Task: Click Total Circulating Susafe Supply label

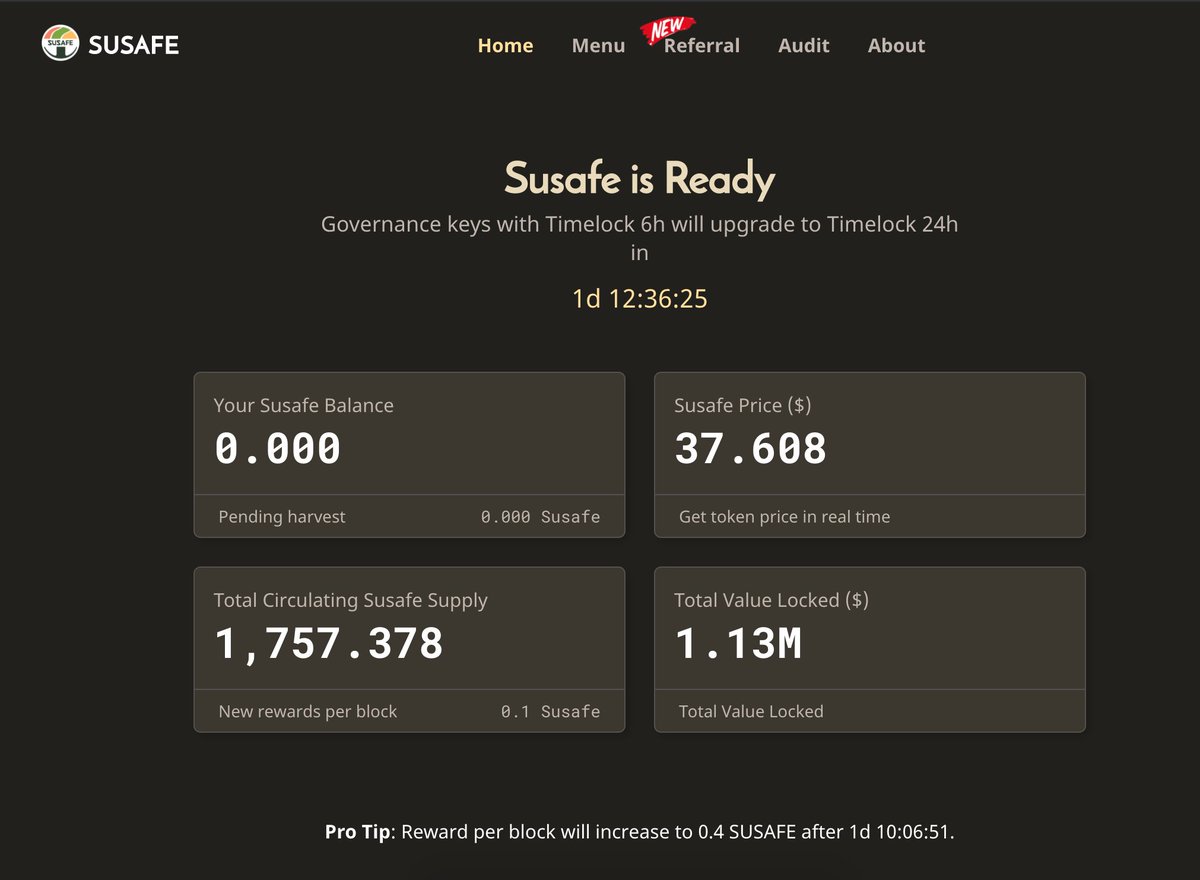Action: pyautogui.click(x=351, y=600)
